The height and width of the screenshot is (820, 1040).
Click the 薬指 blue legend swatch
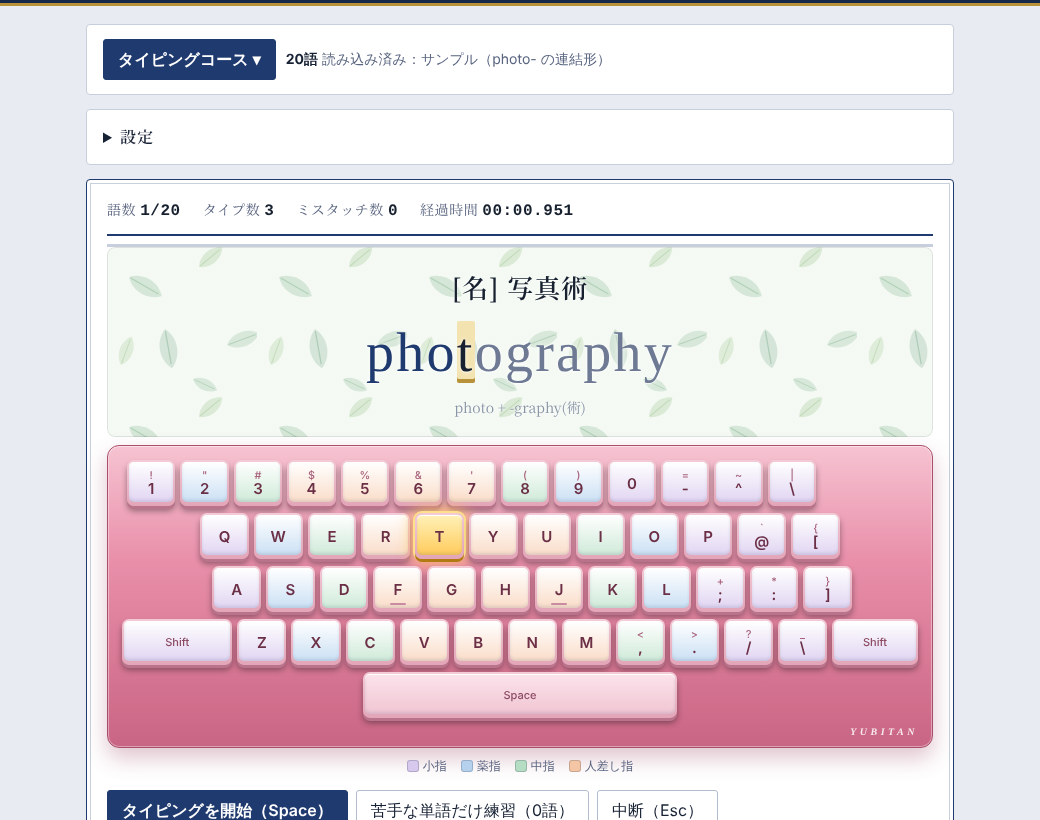467,766
